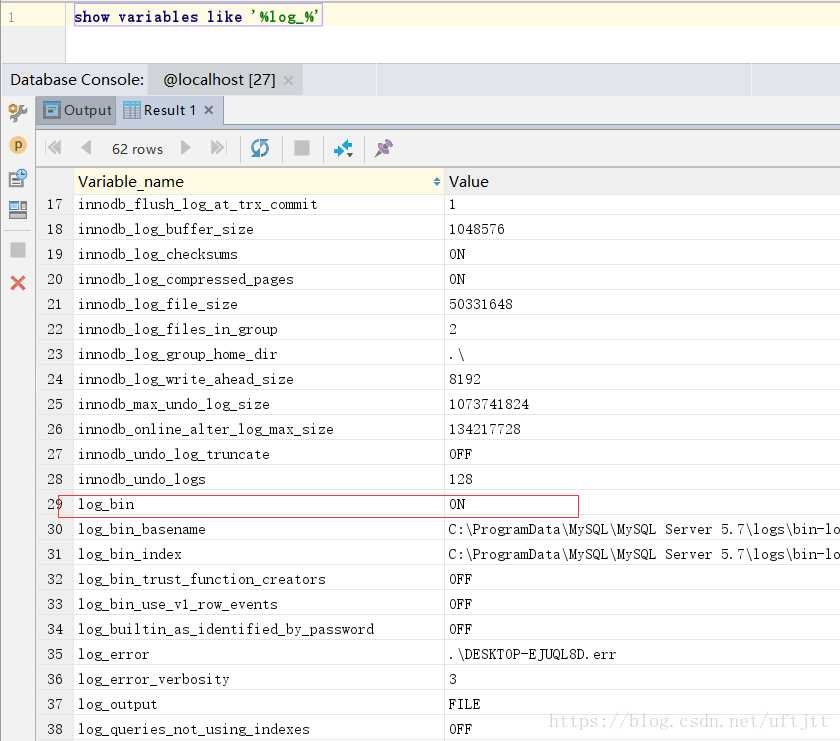Click in the SQL query editor line
This screenshot has width=840, height=741.
[452, 17]
